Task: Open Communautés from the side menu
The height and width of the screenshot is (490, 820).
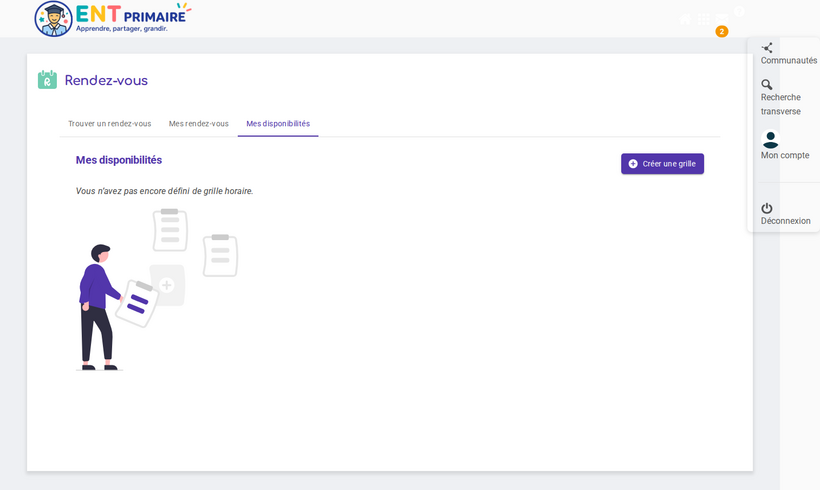Action: click(788, 54)
